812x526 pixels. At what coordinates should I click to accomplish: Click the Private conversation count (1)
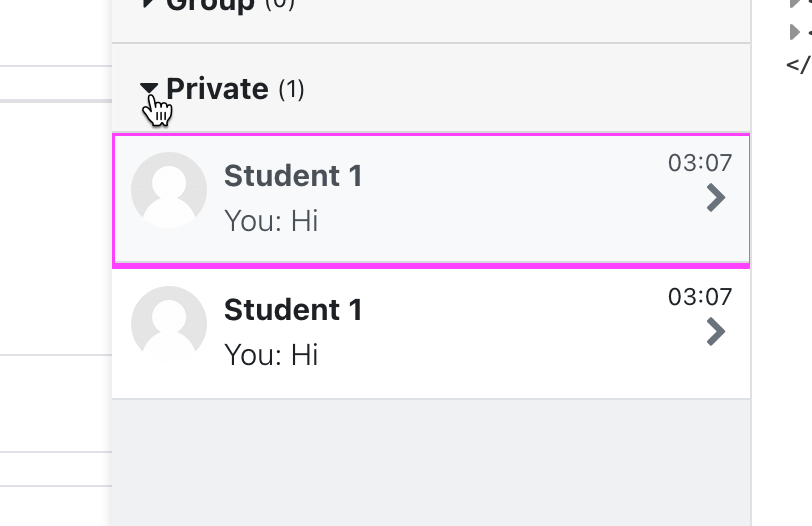click(x=291, y=90)
